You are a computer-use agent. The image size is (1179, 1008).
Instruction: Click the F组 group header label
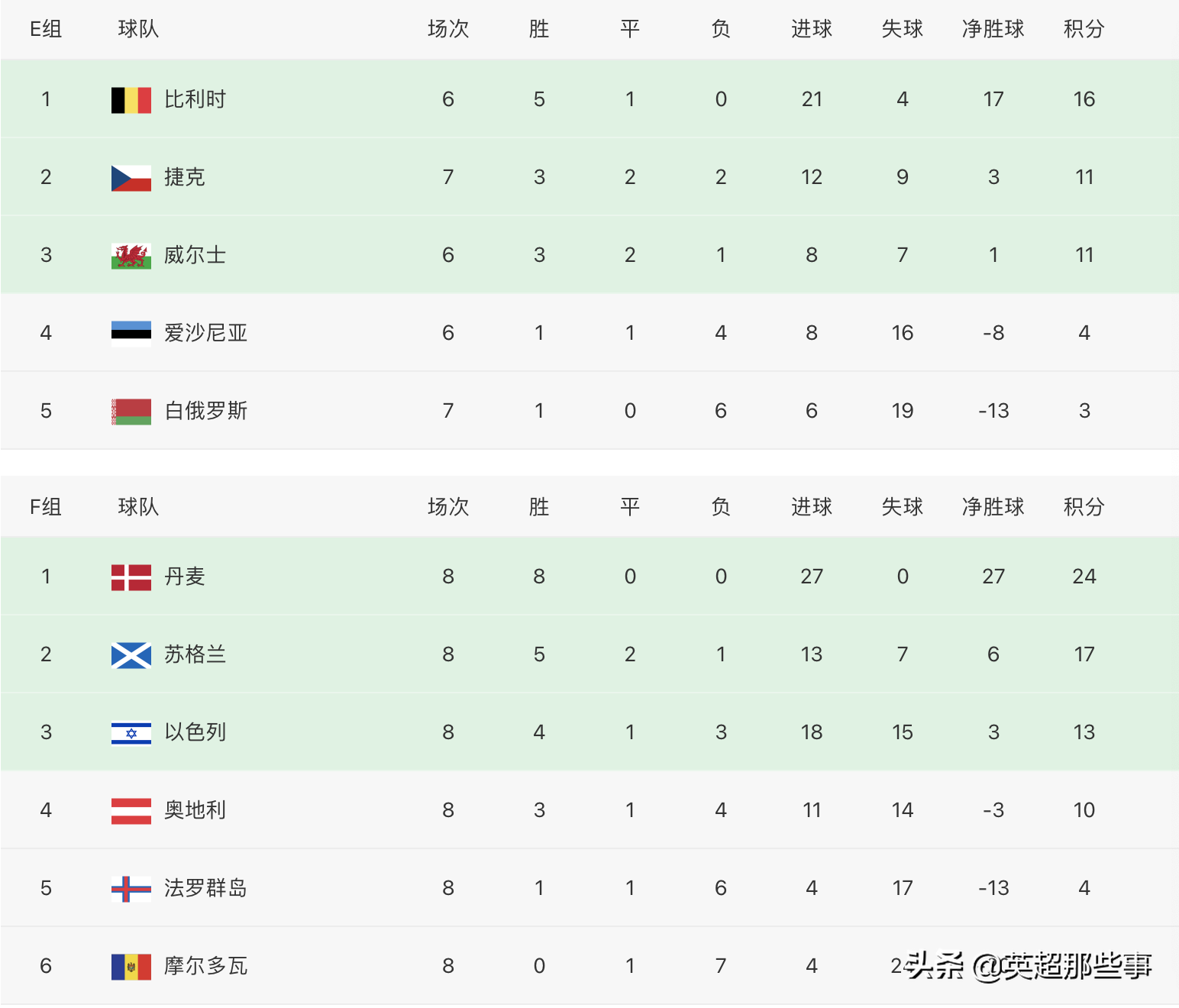coord(46,507)
